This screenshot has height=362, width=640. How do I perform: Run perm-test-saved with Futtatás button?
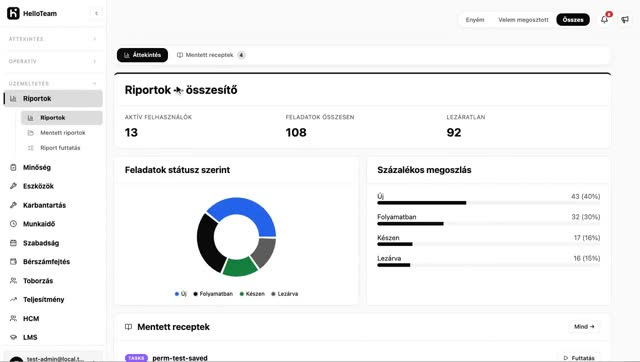click(x=579, y=358)
